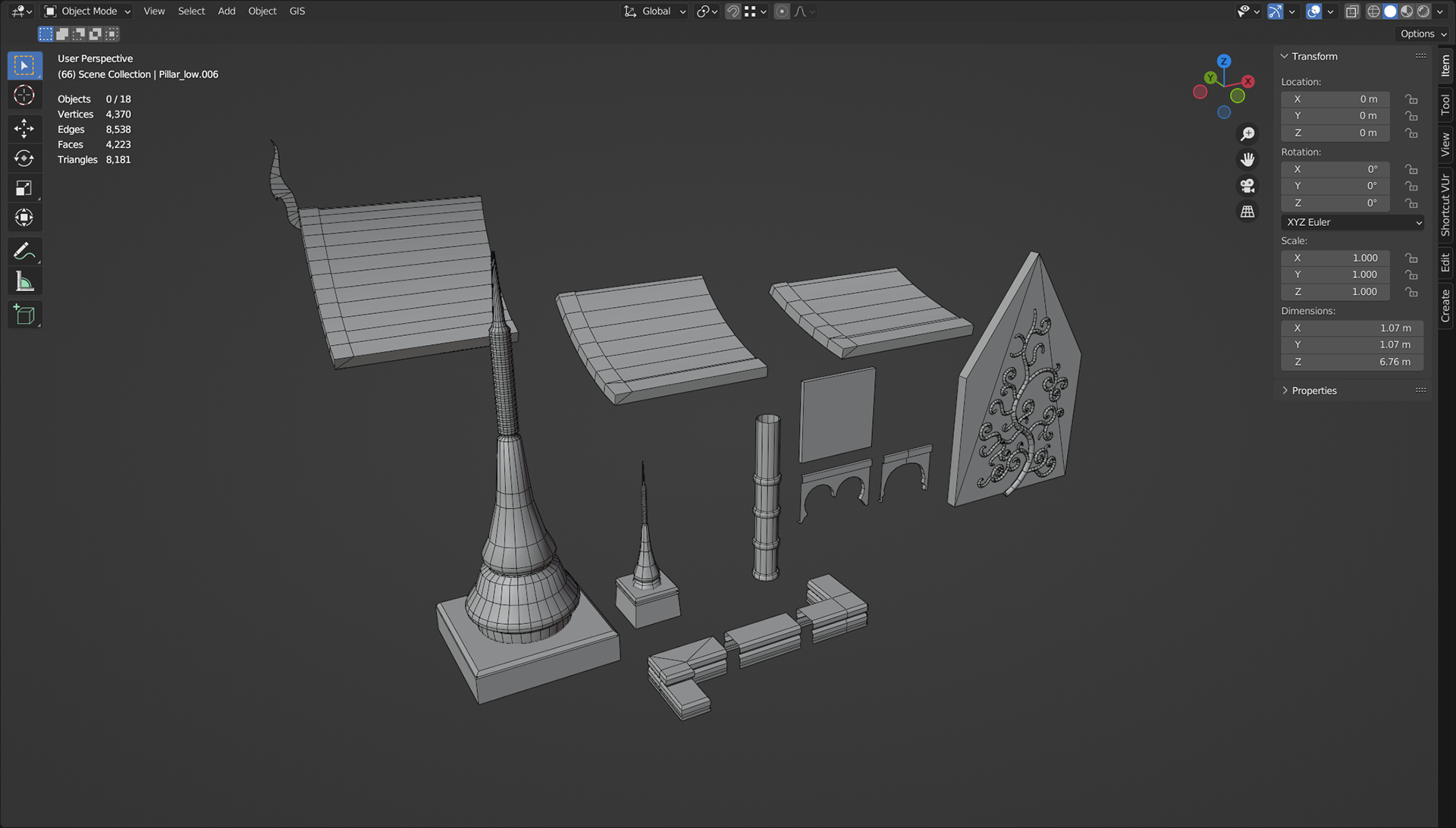Viewport: 1456px width, 828px height.
Task: Click the Options button
Action: pyautogui.click(x=1423, y=34)
